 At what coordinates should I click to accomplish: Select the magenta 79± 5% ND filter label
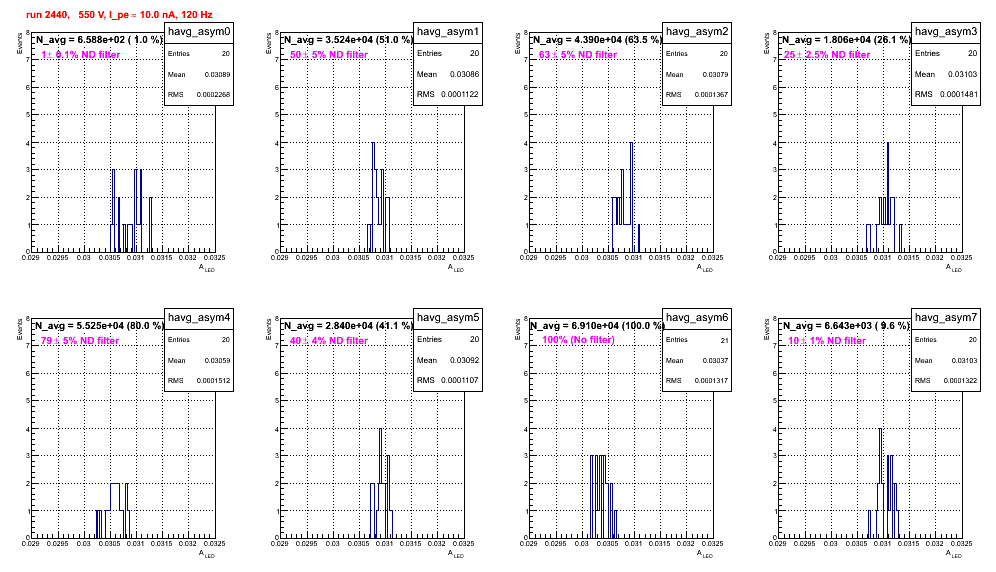tap(80, 341)
